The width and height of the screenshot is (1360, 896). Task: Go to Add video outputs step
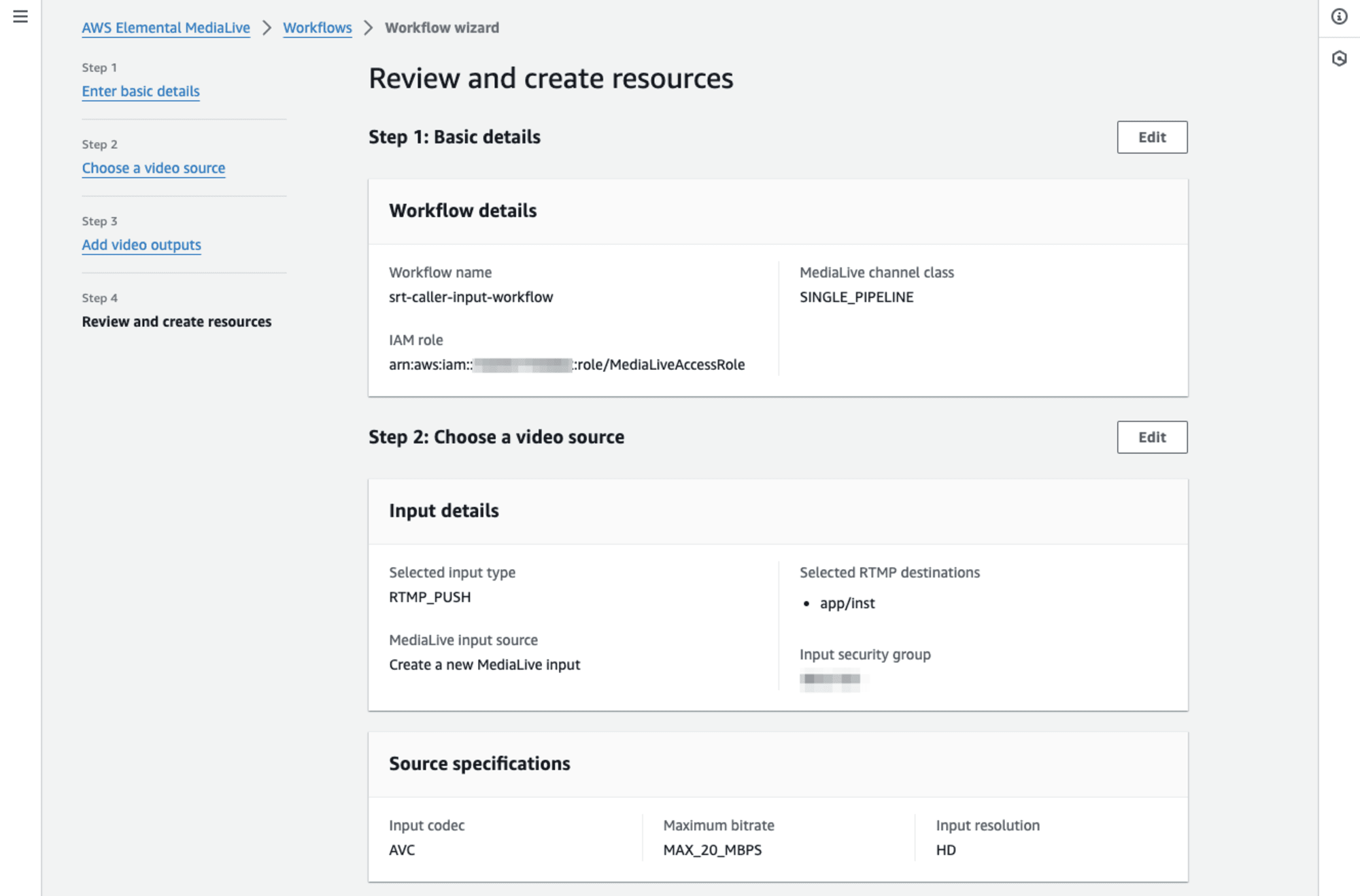141,245
